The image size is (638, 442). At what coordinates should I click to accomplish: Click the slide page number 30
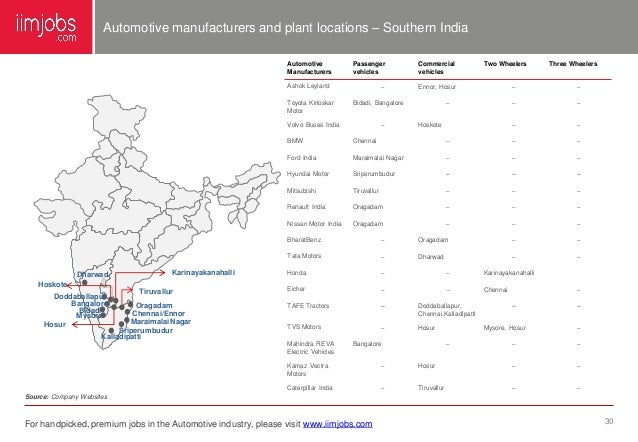(609, 421)
